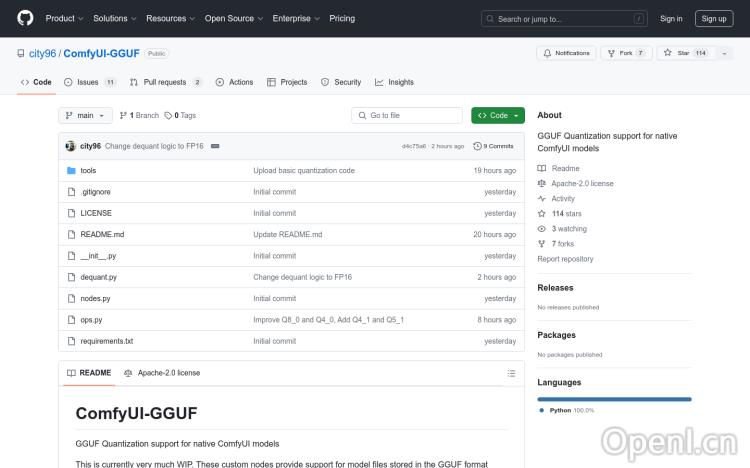
Task: Click city96 avatar in commit row
Action: click(71, 146)
